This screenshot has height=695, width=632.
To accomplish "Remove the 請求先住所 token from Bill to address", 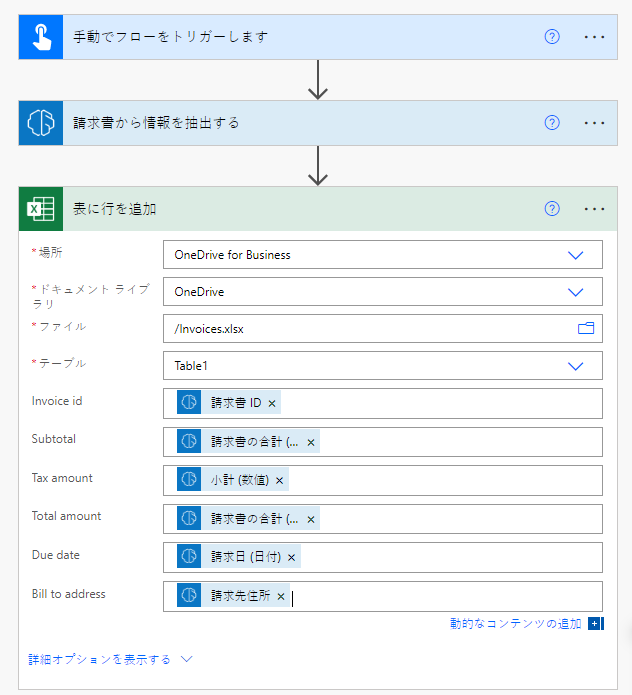I will pos(281,597).
